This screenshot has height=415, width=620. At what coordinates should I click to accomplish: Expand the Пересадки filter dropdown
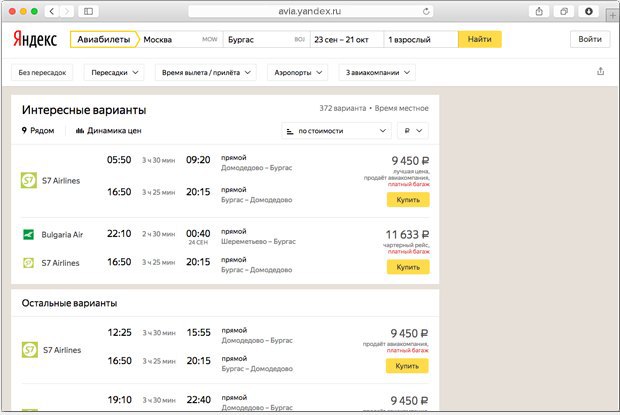pos(114,73)
